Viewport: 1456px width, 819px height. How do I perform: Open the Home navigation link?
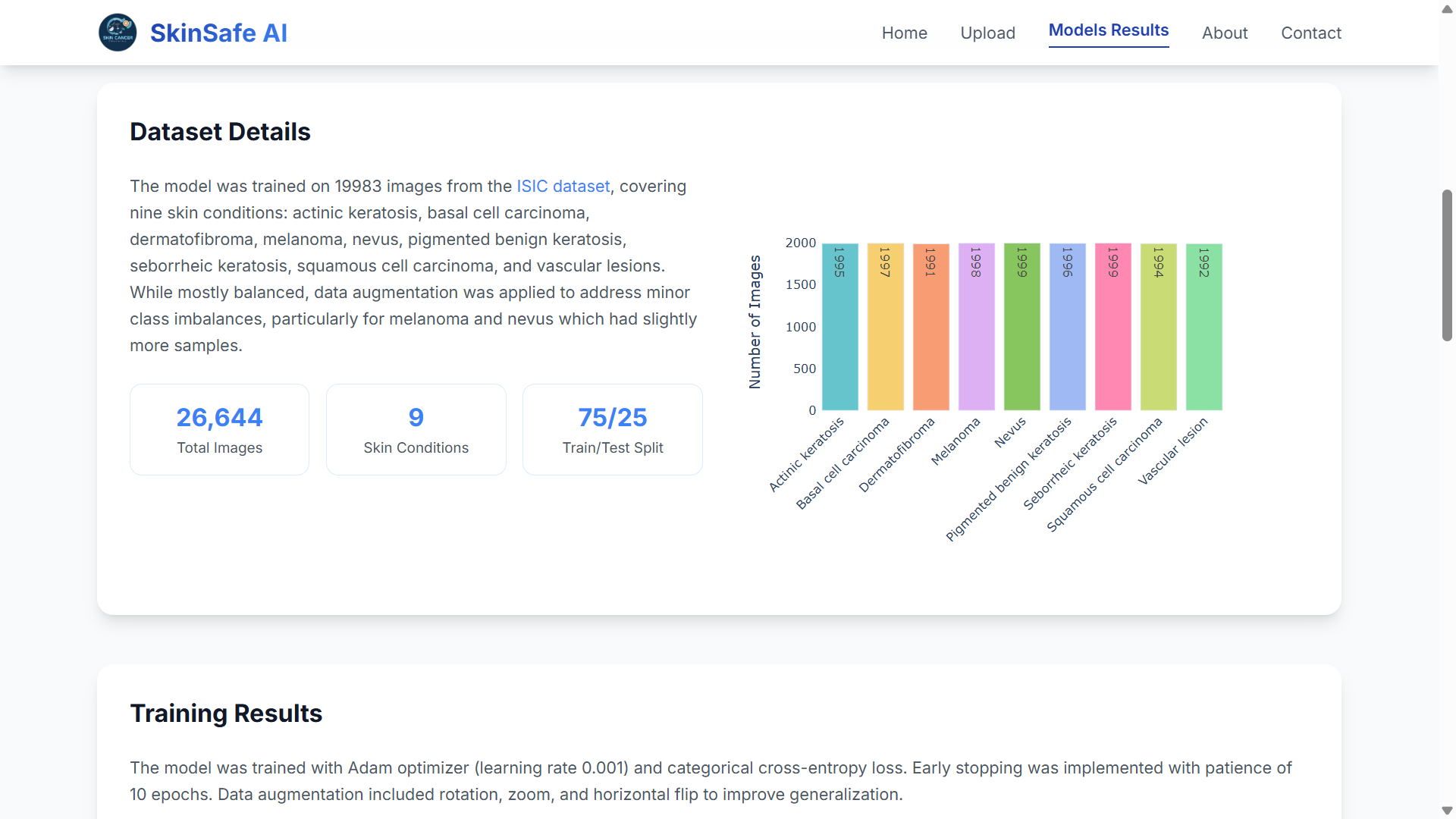pyautogui.click(x=904, y=33)
